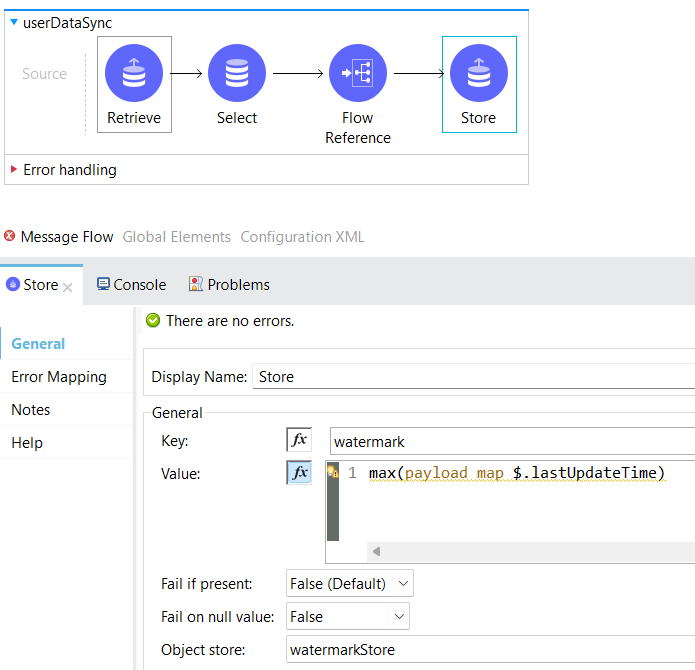The width and height of the screenshot is (695, 670).
Task: Select the Store properties tab
Action: coord(40,285)
